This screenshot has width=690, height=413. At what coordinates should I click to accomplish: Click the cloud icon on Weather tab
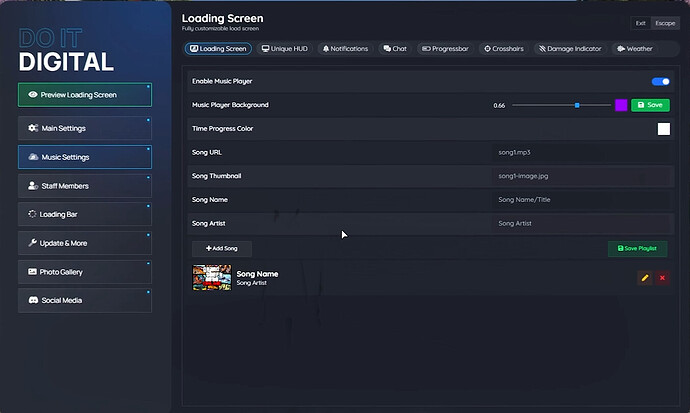pyautogui.click(x=621, y=49)
